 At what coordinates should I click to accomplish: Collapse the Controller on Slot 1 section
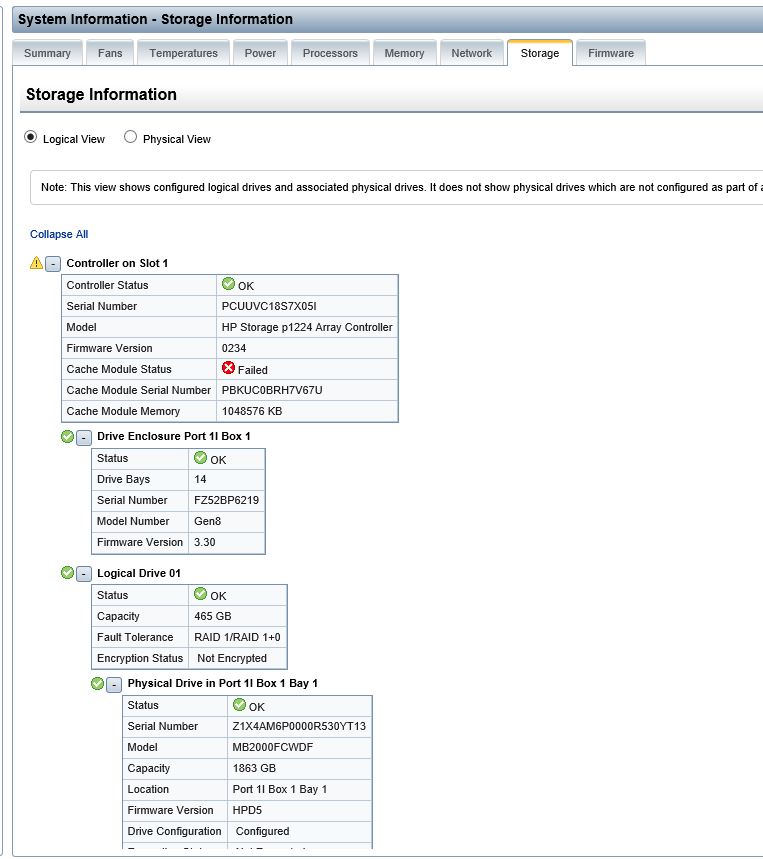click(x=53, y=264)
